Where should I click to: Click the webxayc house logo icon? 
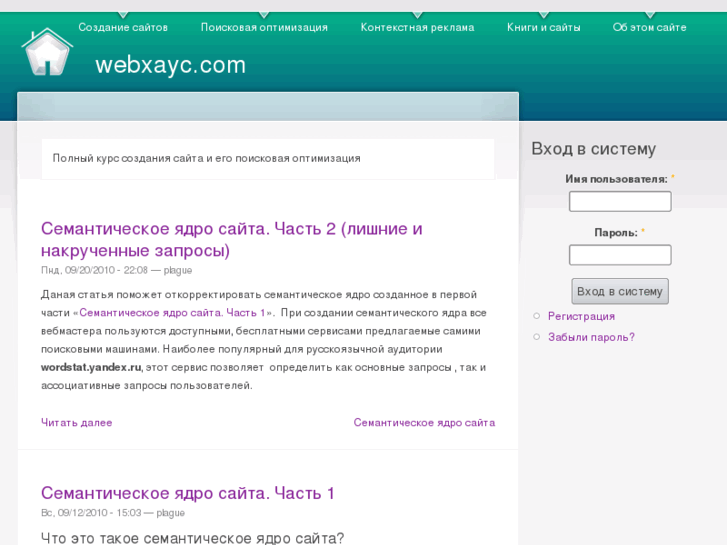click(x=47, y=52)
